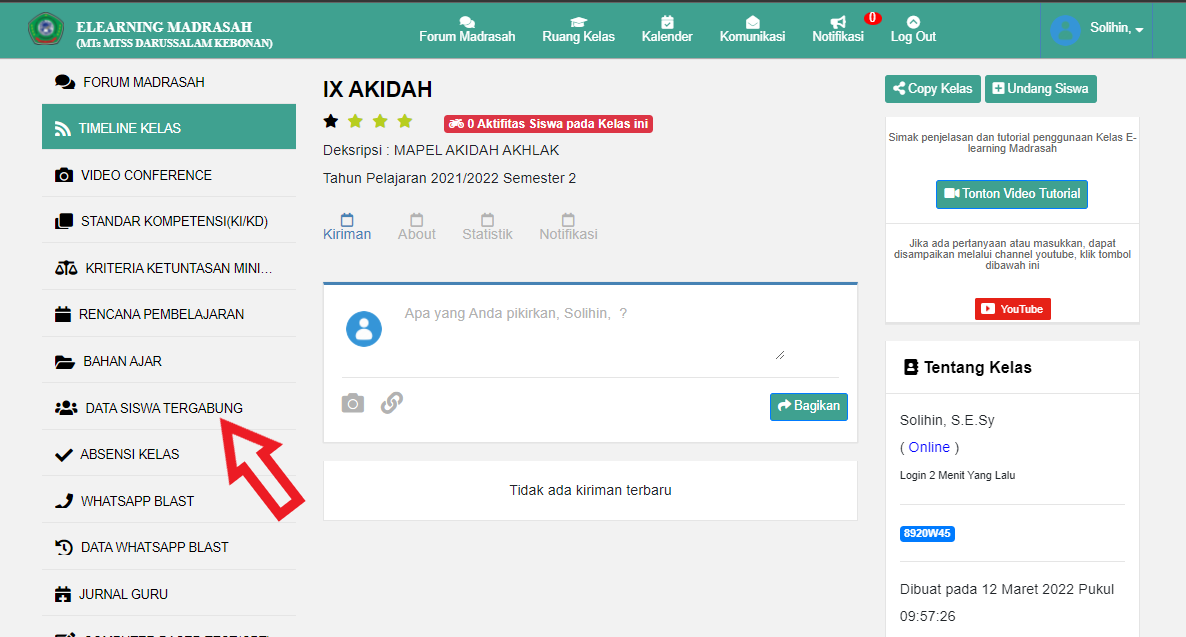Click the Kalender icon in navigation bar
This screenshot has width=1186, height=637.
[x=667, y=22]
